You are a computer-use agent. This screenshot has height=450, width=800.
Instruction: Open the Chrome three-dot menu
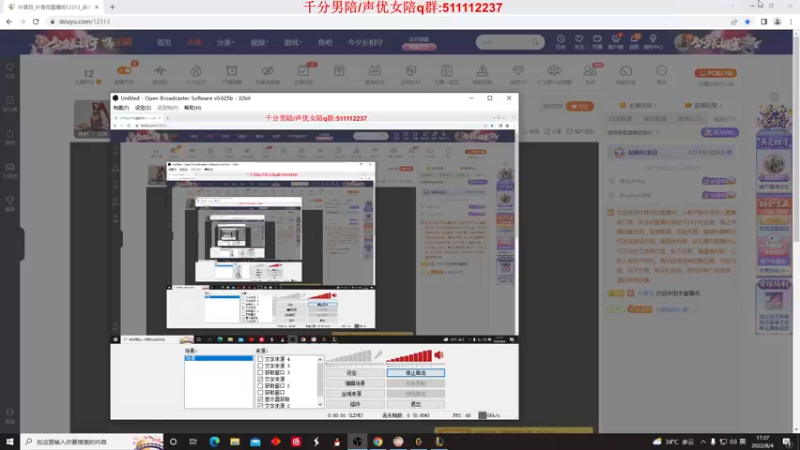click(x=791, y=22)
